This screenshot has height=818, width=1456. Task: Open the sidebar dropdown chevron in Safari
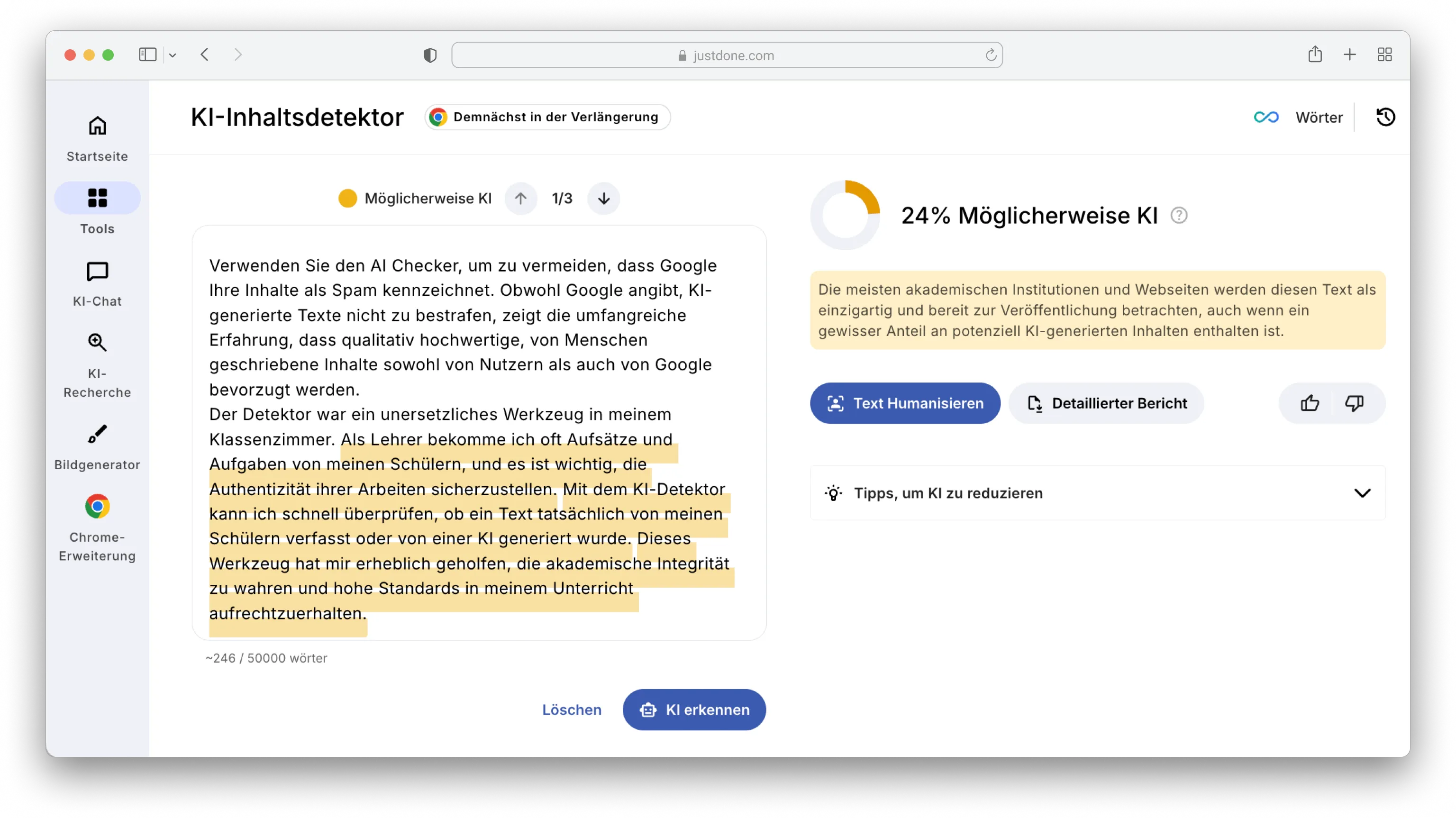(x=173, y=55)
